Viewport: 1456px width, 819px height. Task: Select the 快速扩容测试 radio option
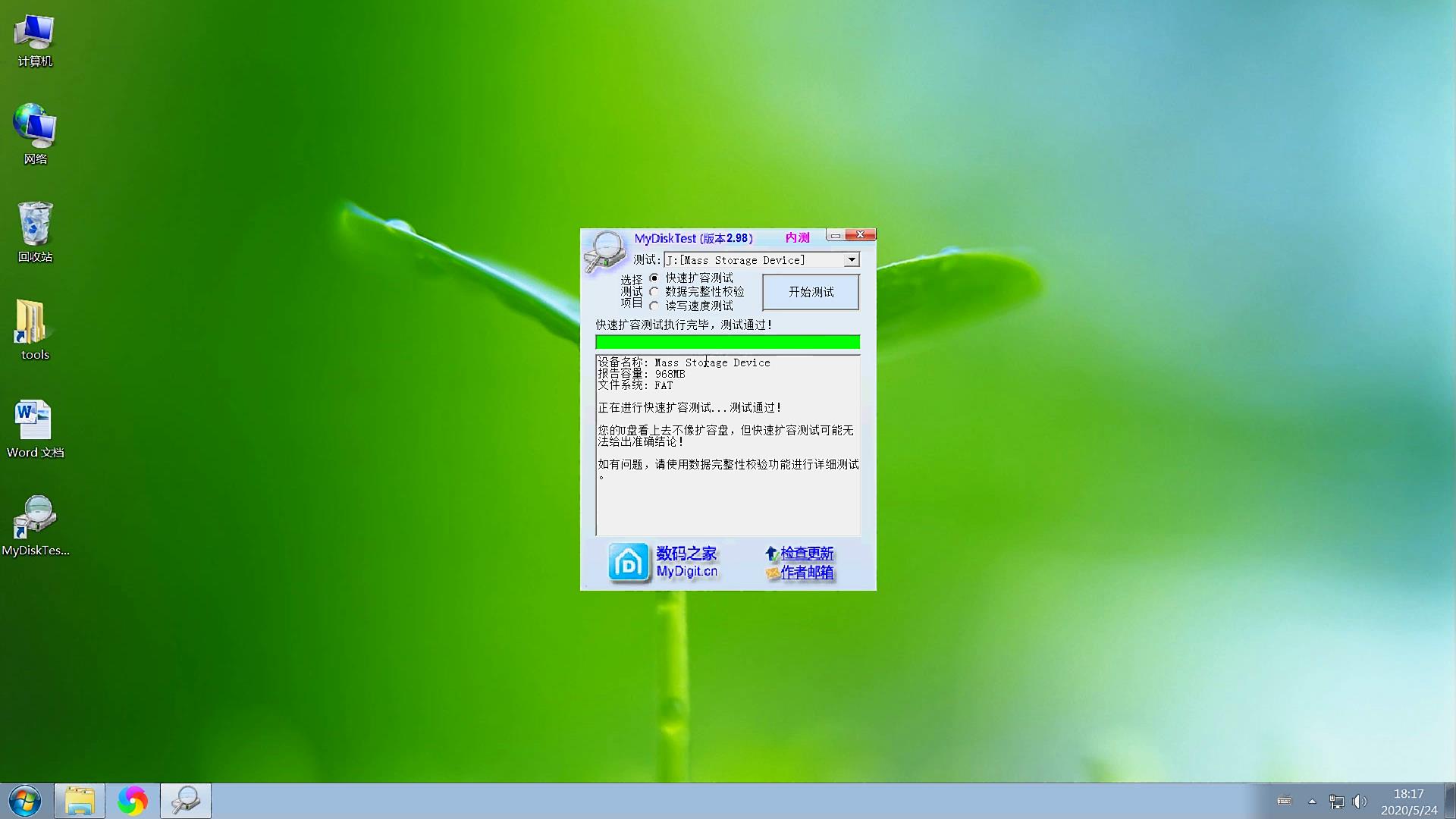(654, 278)
